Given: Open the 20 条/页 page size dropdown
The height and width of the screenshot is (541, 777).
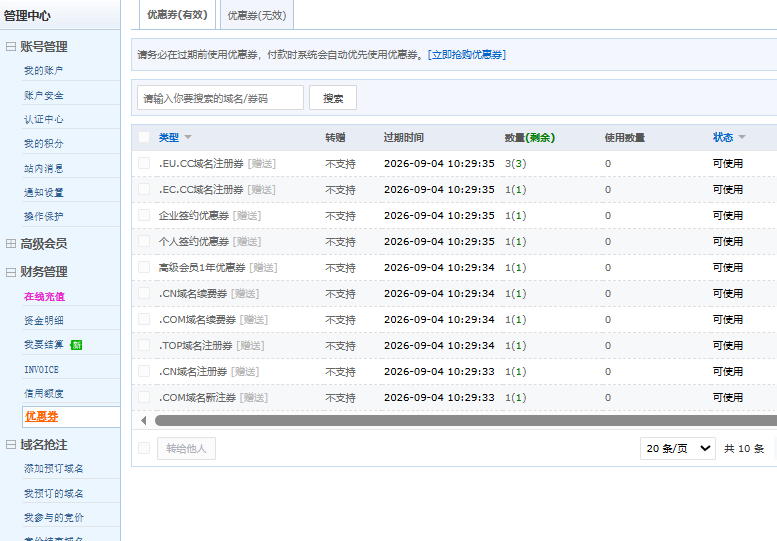Looking at the screenshot, I should click(677, 448).
